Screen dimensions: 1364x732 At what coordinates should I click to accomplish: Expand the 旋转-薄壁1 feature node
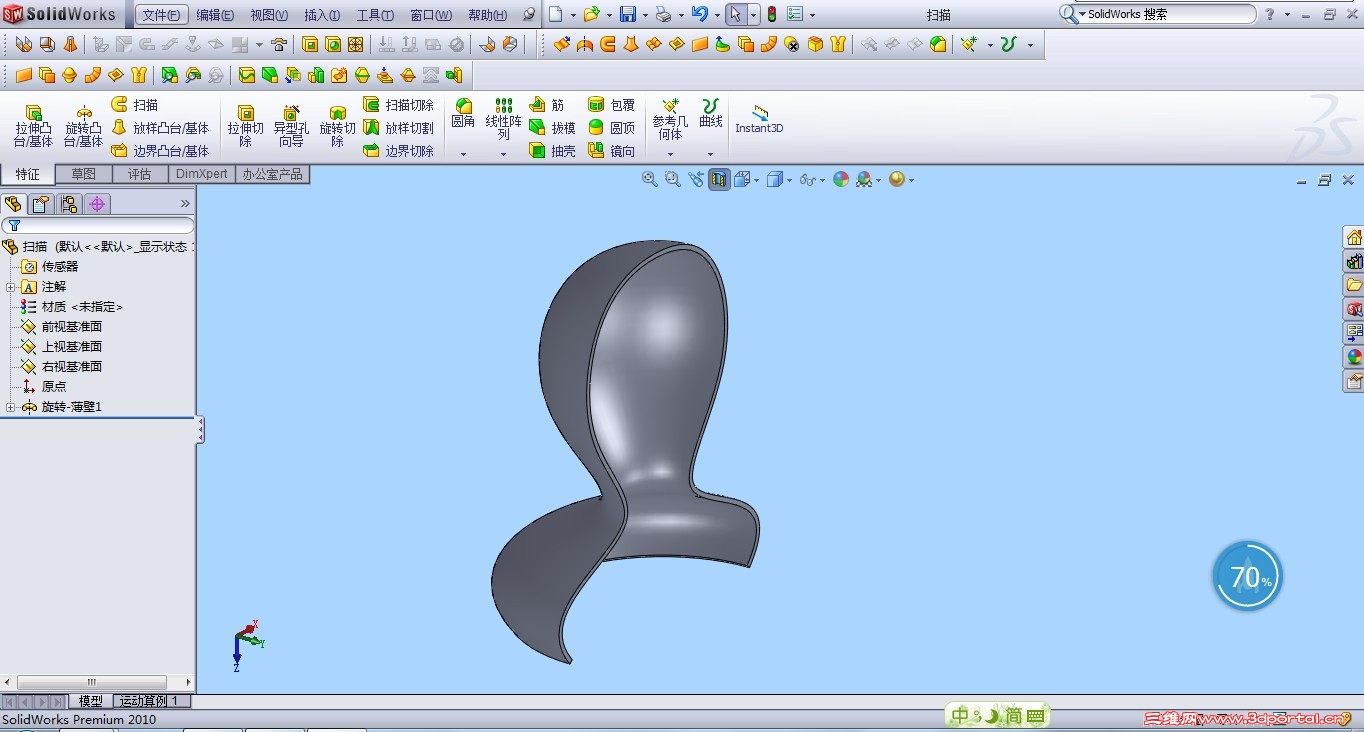pyautogui.click(x=10, y=407)
